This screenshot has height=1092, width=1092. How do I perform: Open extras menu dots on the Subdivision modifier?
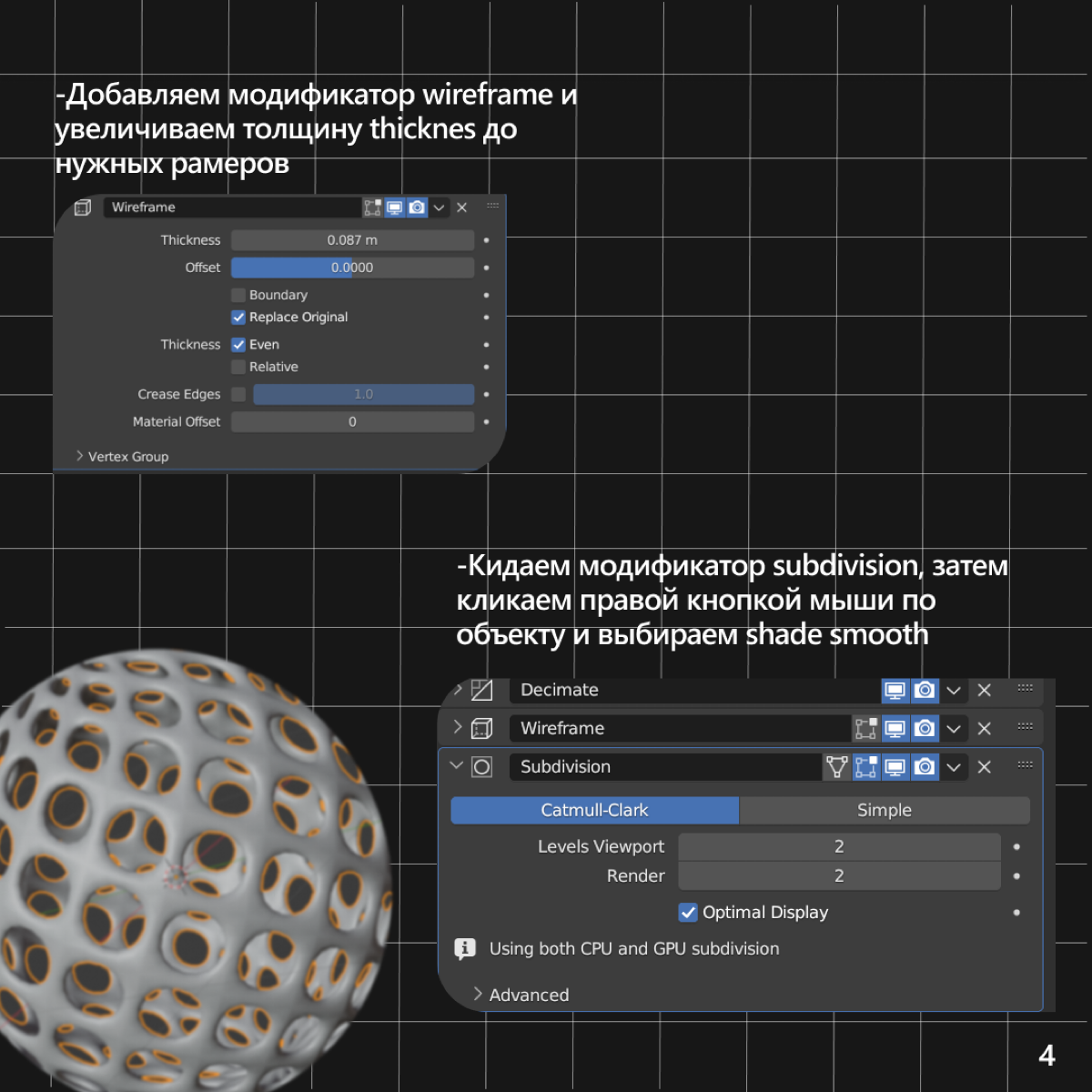pos(1025,766)
